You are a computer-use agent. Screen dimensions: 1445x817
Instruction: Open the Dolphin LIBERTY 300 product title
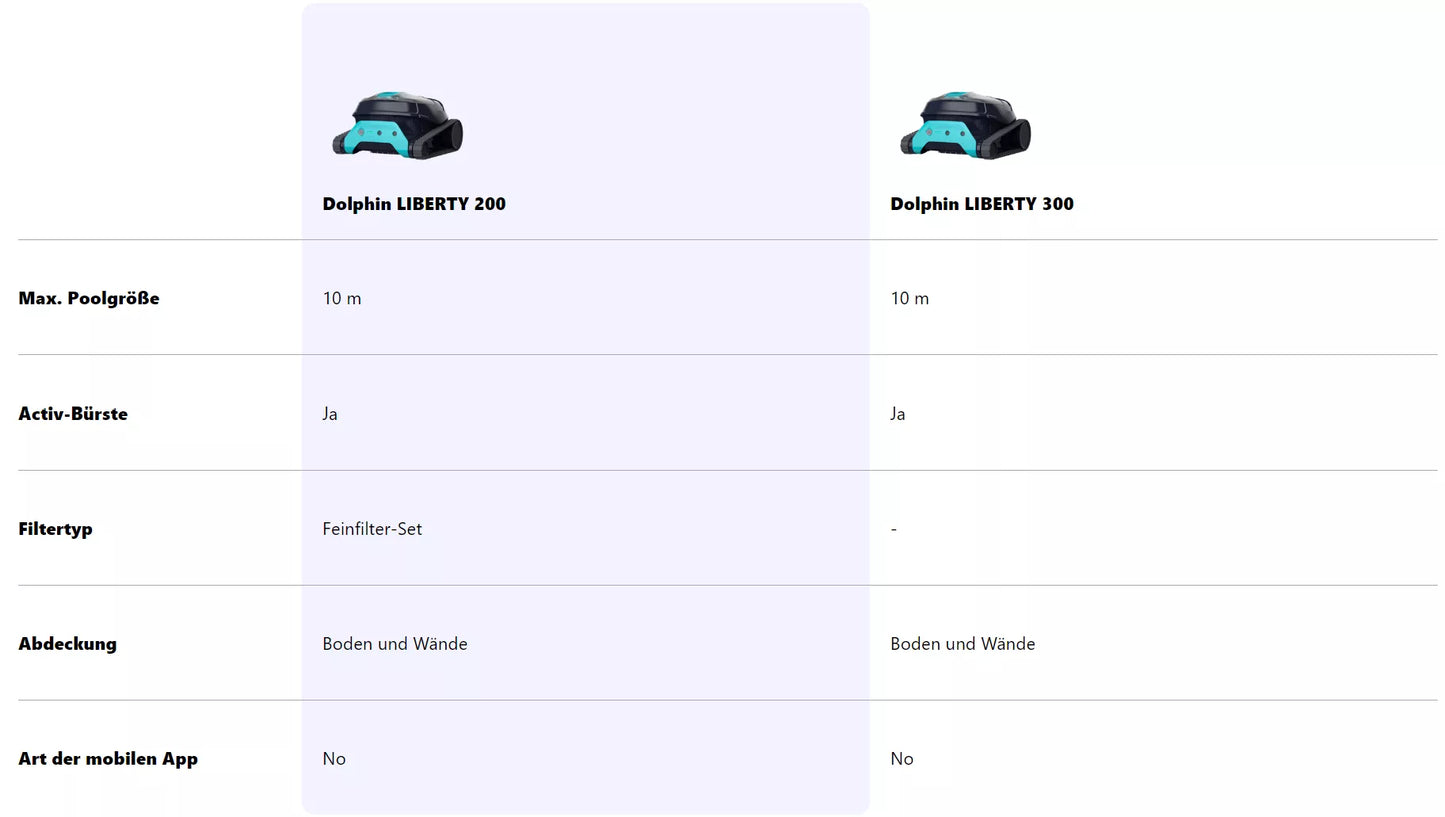pos(982,204)
